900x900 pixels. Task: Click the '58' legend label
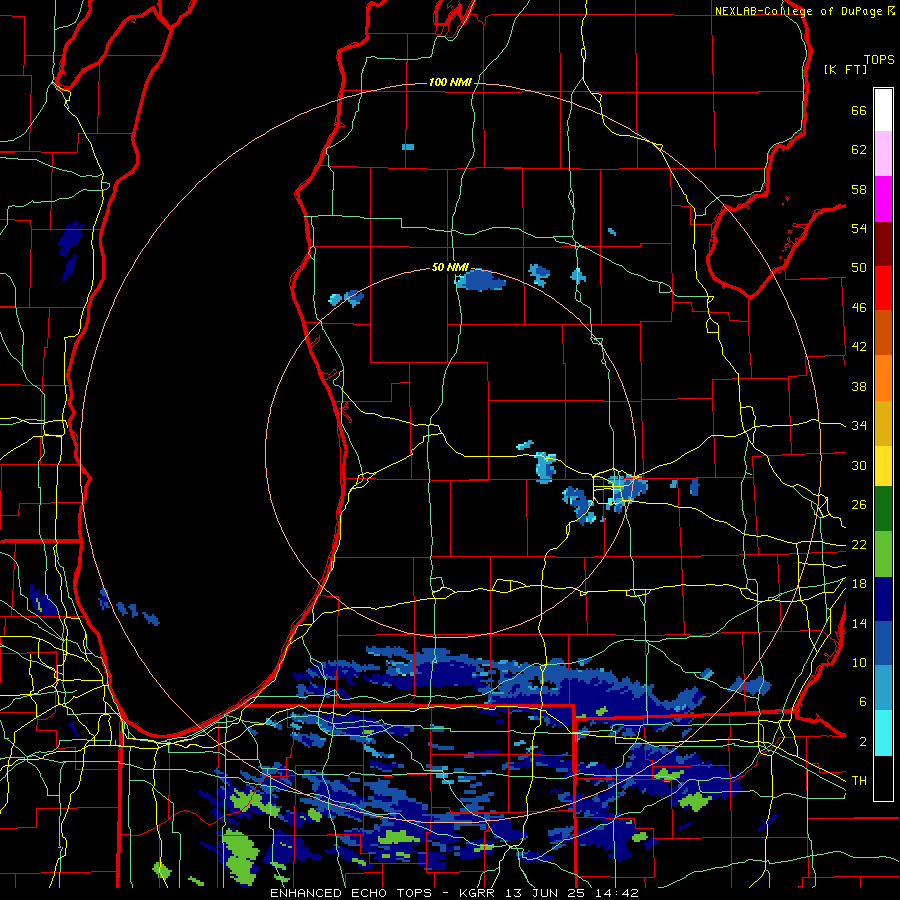[859, 189]
